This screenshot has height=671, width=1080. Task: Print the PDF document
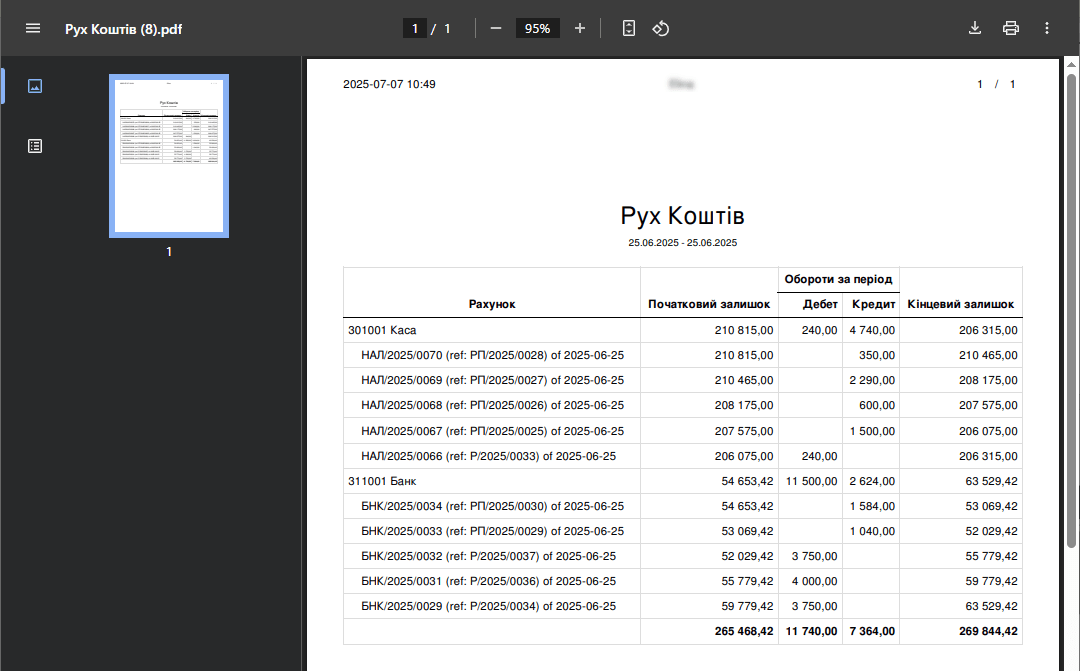tap(1010, 28)
